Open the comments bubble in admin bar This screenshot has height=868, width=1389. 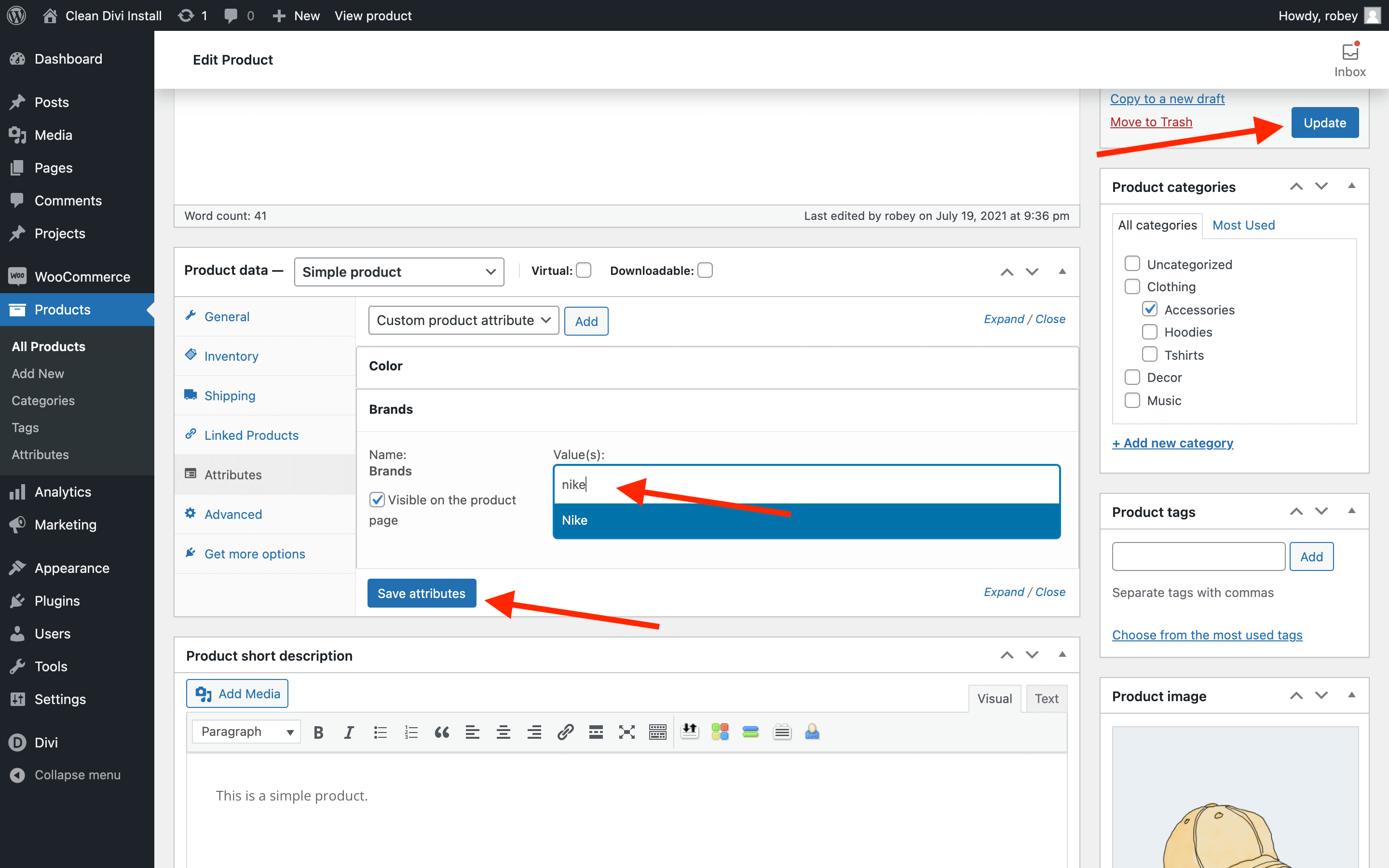point(239,15)
